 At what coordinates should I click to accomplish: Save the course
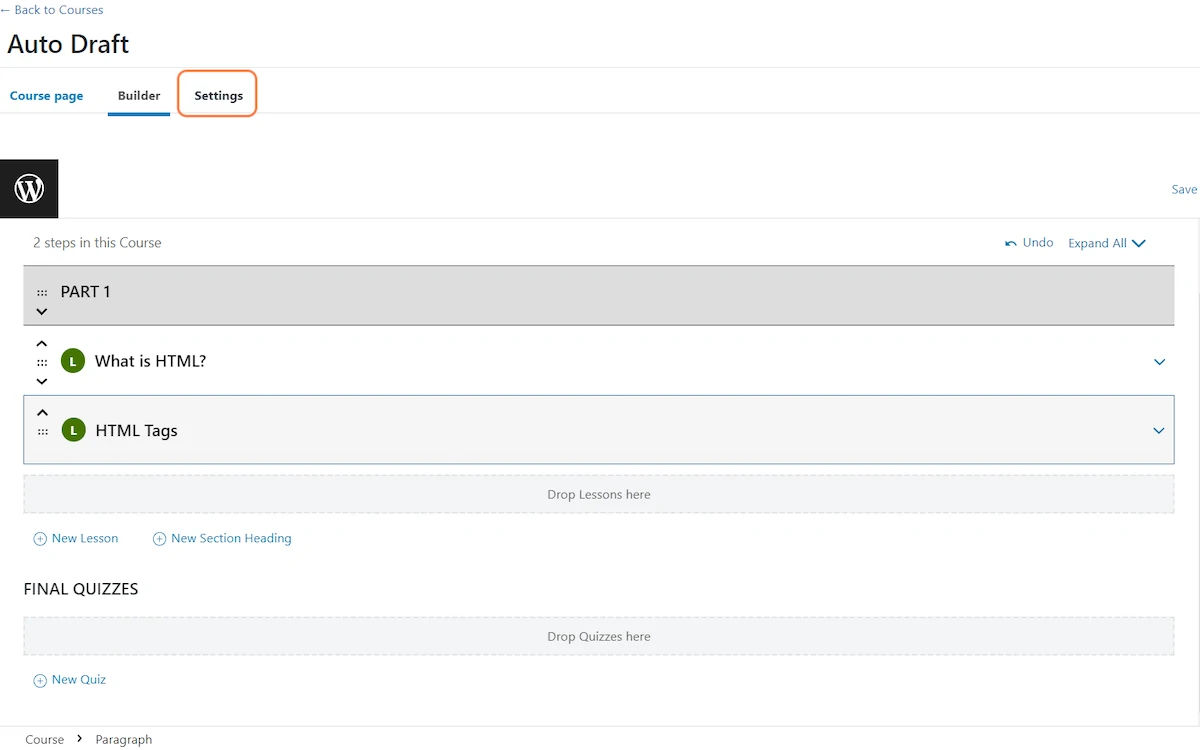tap(1184, 189)
